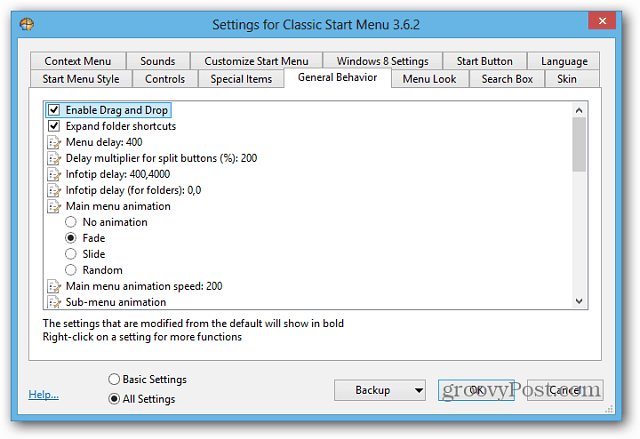
Task: Choose the Random animation option
Action: coord(71,270)
